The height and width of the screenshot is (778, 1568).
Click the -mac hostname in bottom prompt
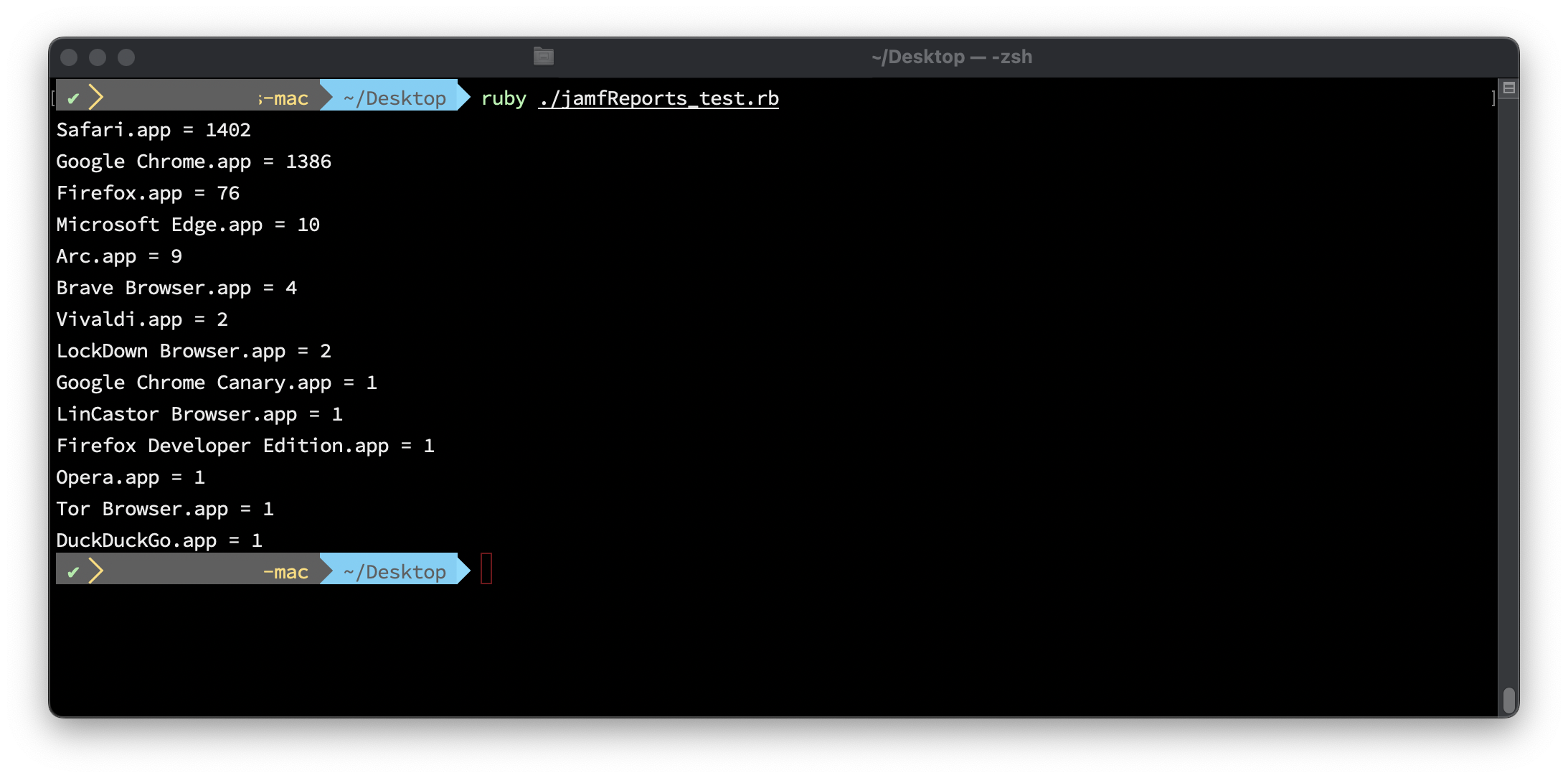click(285, 572)
